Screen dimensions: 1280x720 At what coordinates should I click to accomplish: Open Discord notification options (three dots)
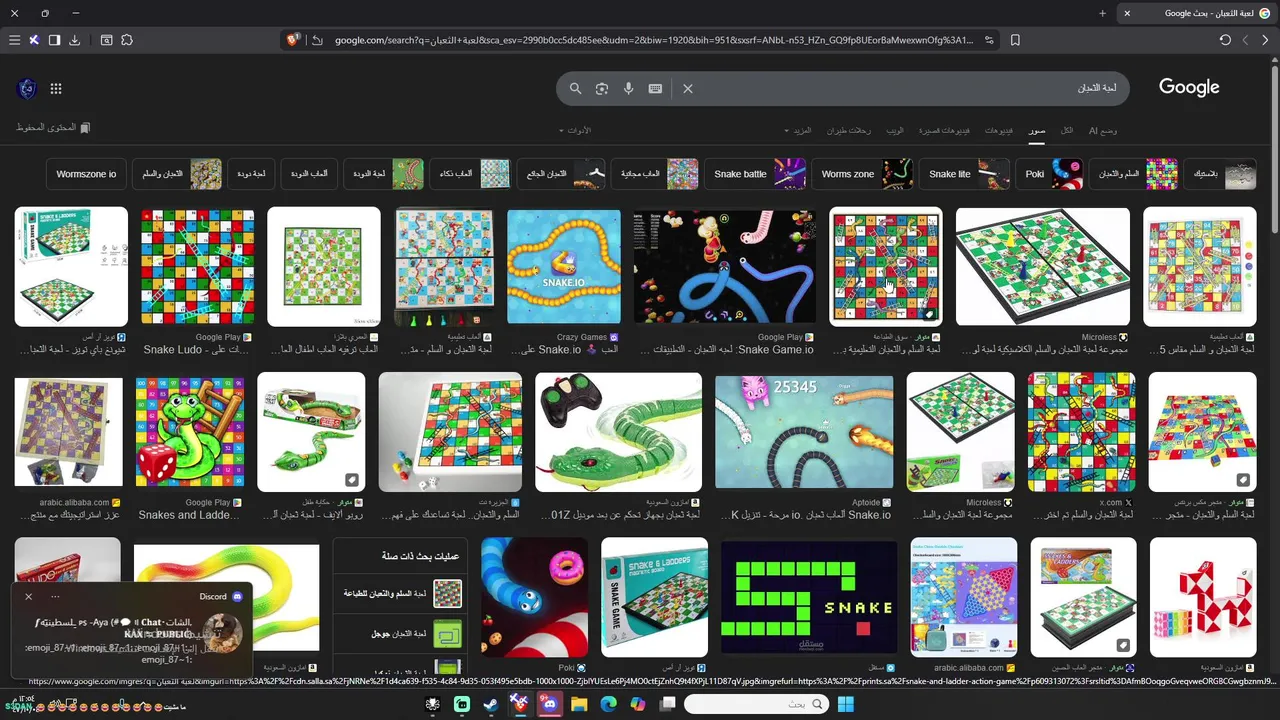pyautogui.click(x=55, y=596)
